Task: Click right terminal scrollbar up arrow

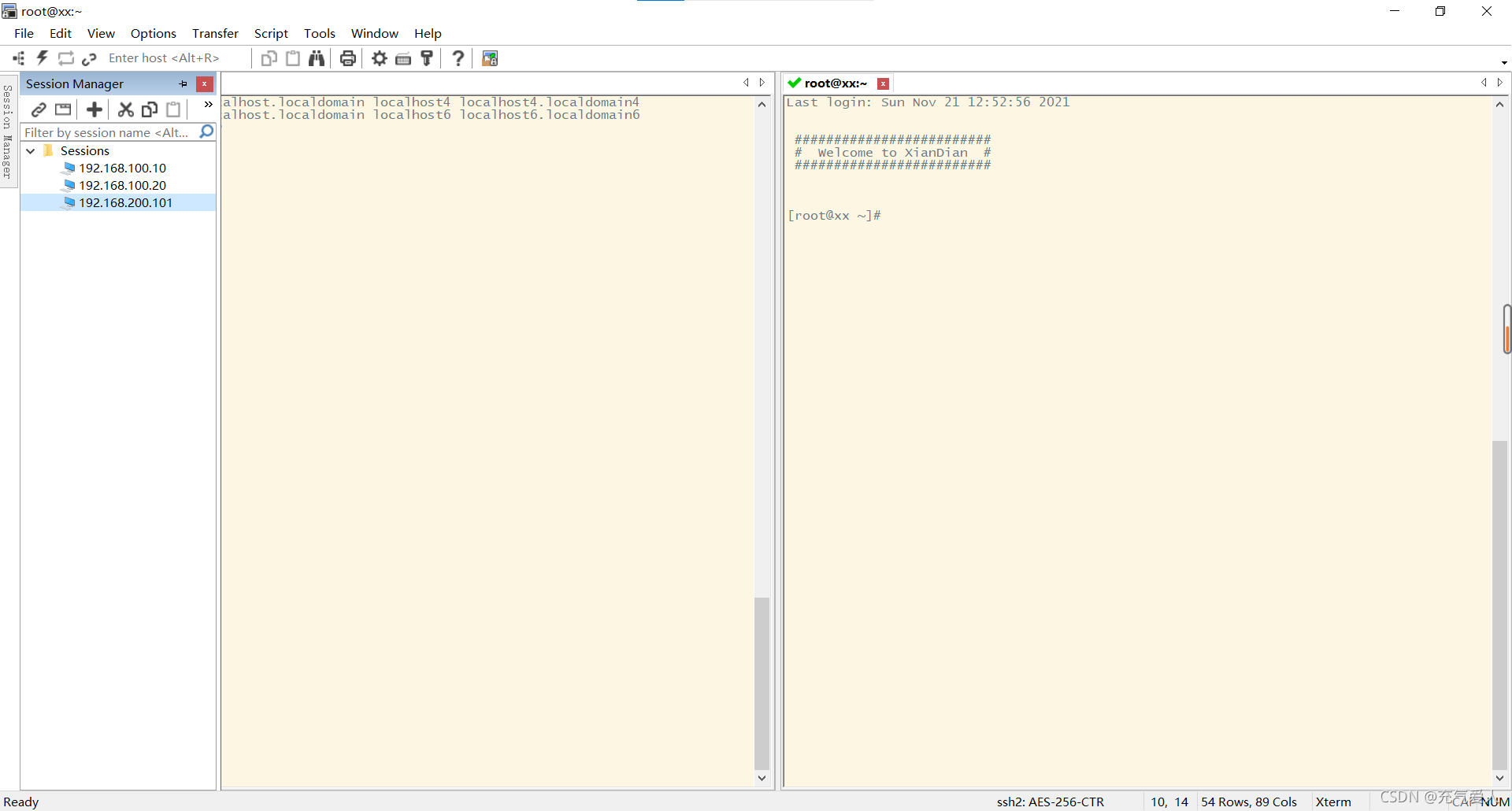Action: [x=1499, y=105]
